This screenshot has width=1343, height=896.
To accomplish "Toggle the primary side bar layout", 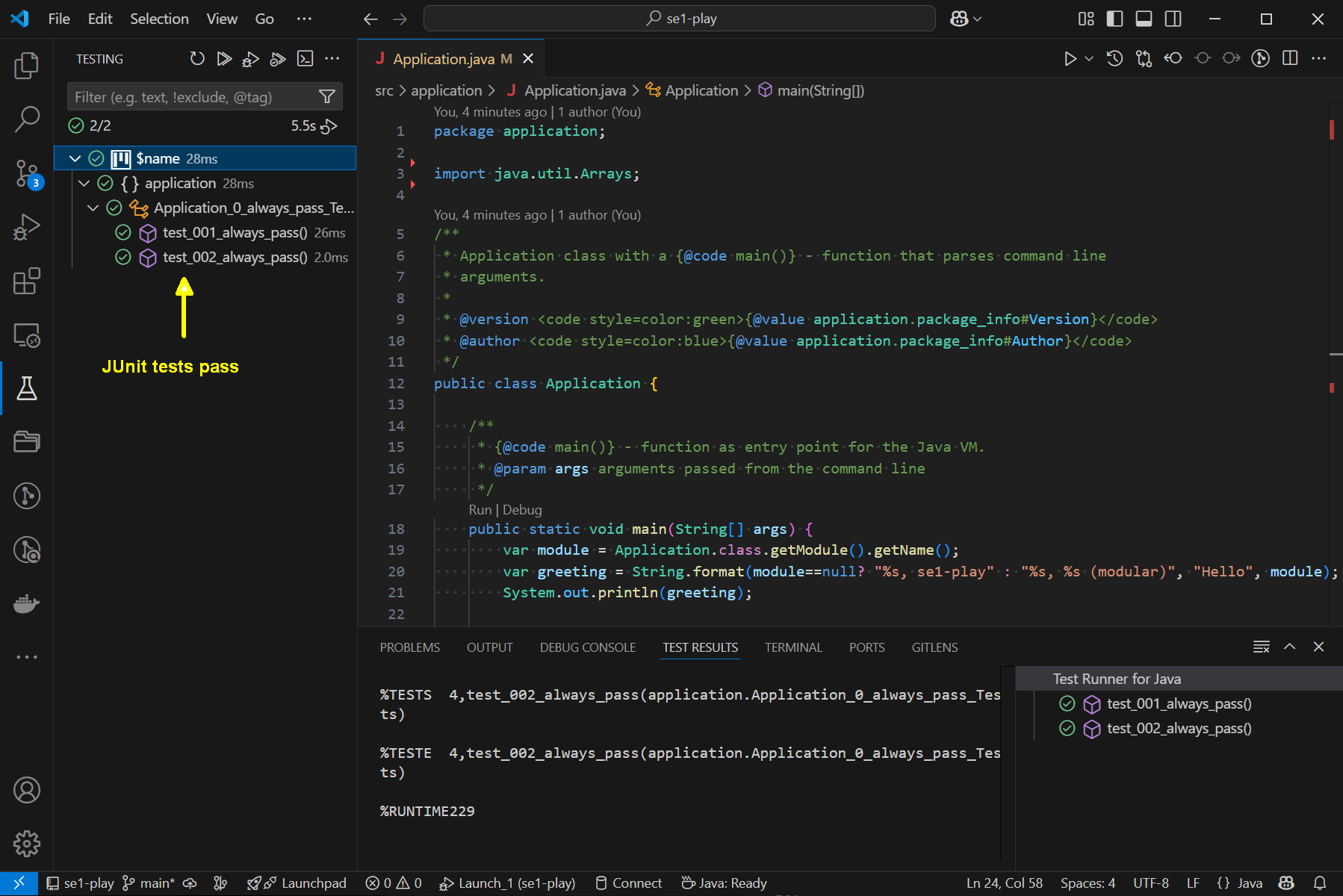I will click(x=1114, y=19).
